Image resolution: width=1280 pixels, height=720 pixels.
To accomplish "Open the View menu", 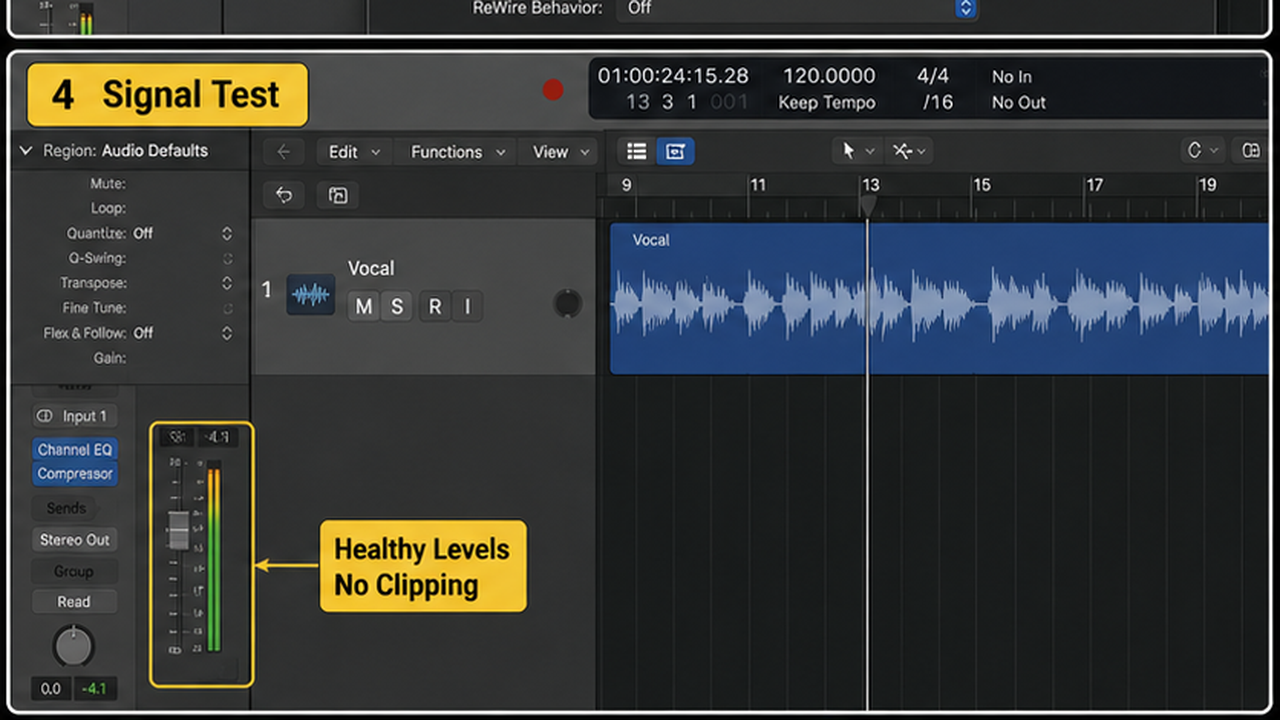I will 560,152.
